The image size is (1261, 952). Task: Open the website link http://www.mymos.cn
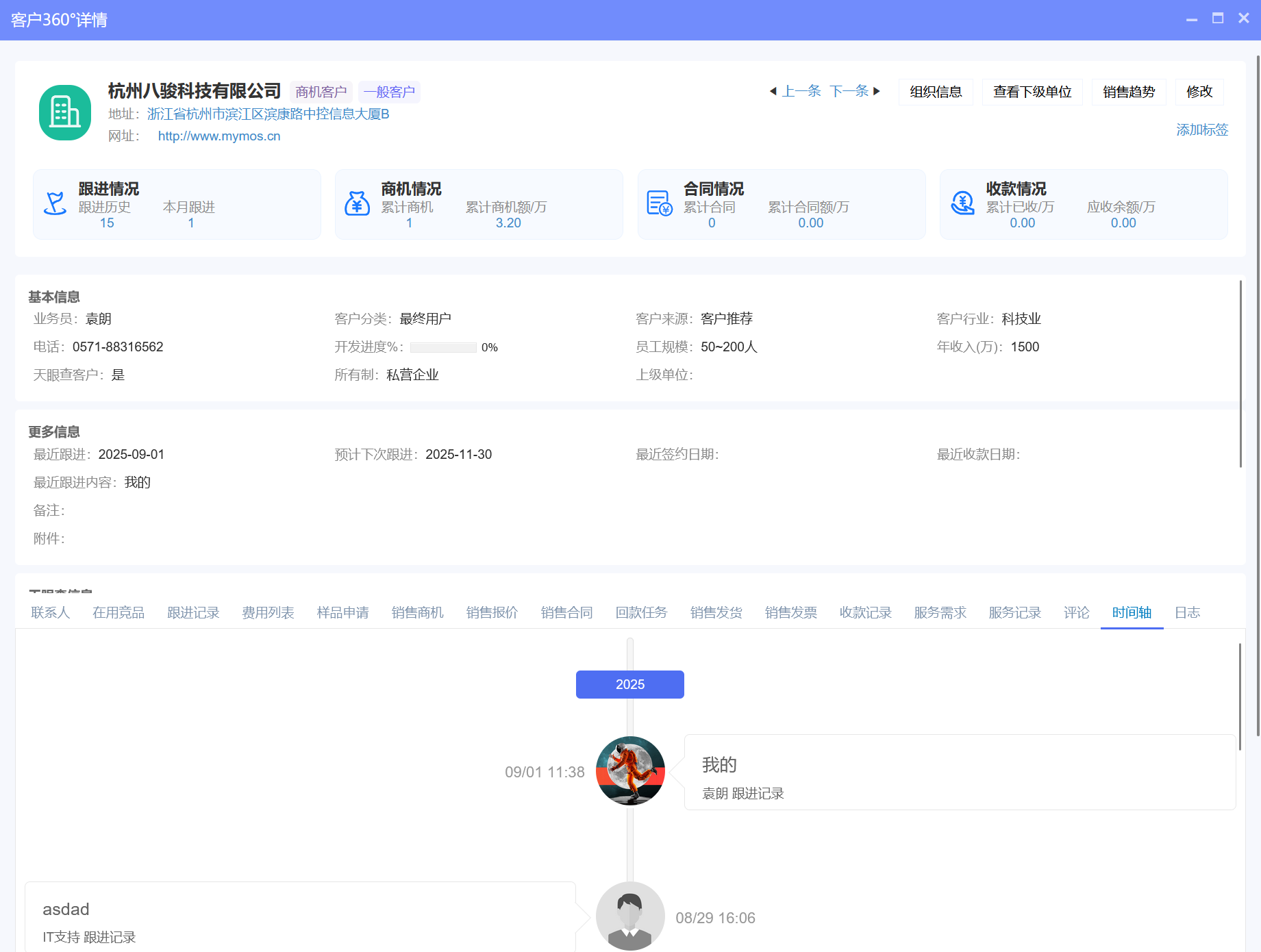click(x=218, y=136)
